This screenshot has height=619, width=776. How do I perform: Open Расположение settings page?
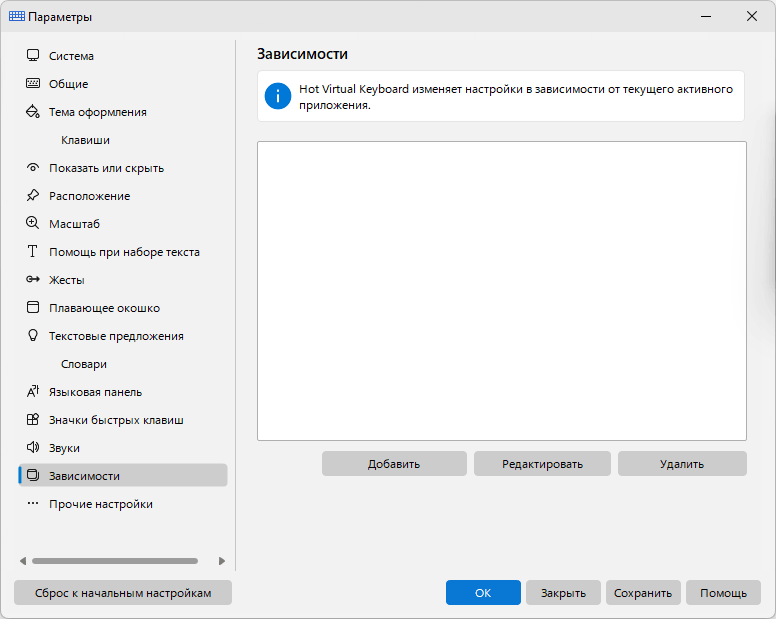click(123, 196)
